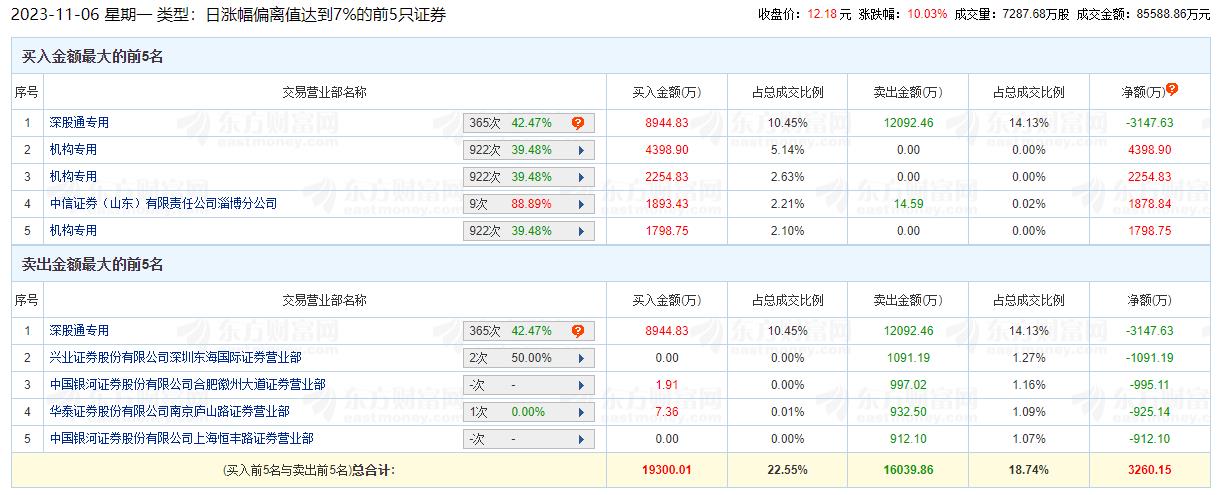Click total net amount 3260.15
Screen dimensions: 1220x495
[x=1149, y=468]
